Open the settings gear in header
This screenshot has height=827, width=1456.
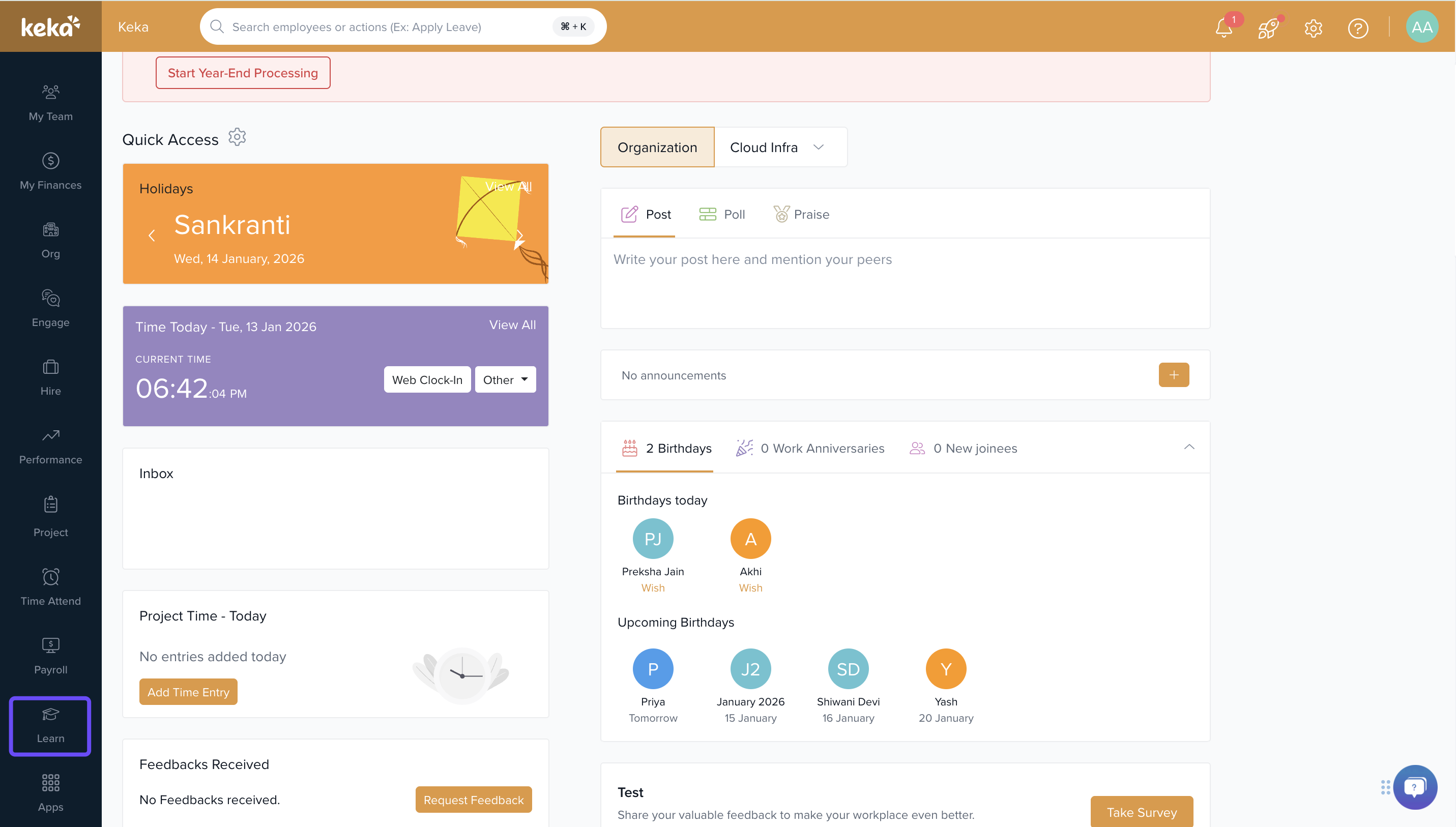point(1313,28)
